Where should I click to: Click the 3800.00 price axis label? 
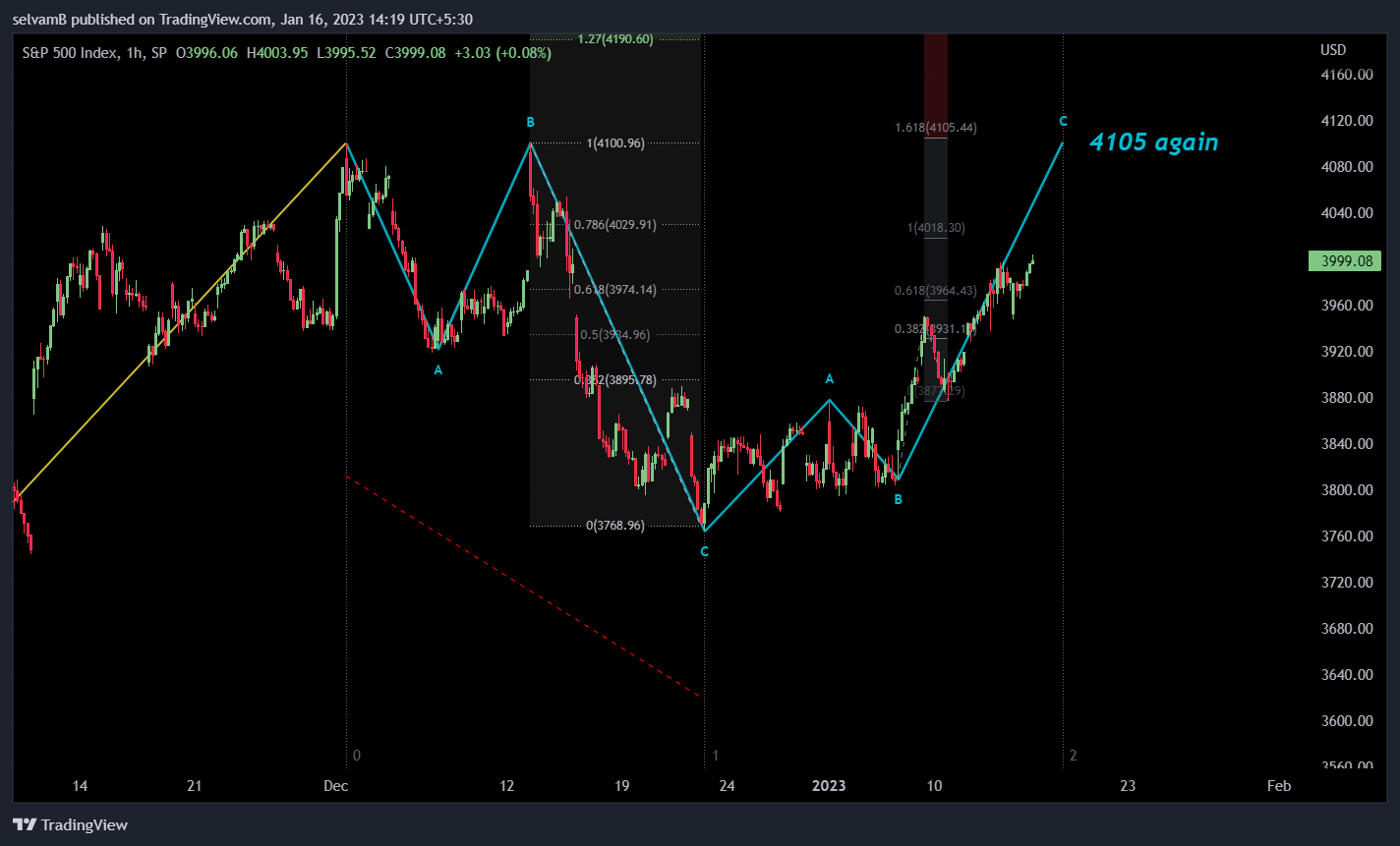[1347, 490]
